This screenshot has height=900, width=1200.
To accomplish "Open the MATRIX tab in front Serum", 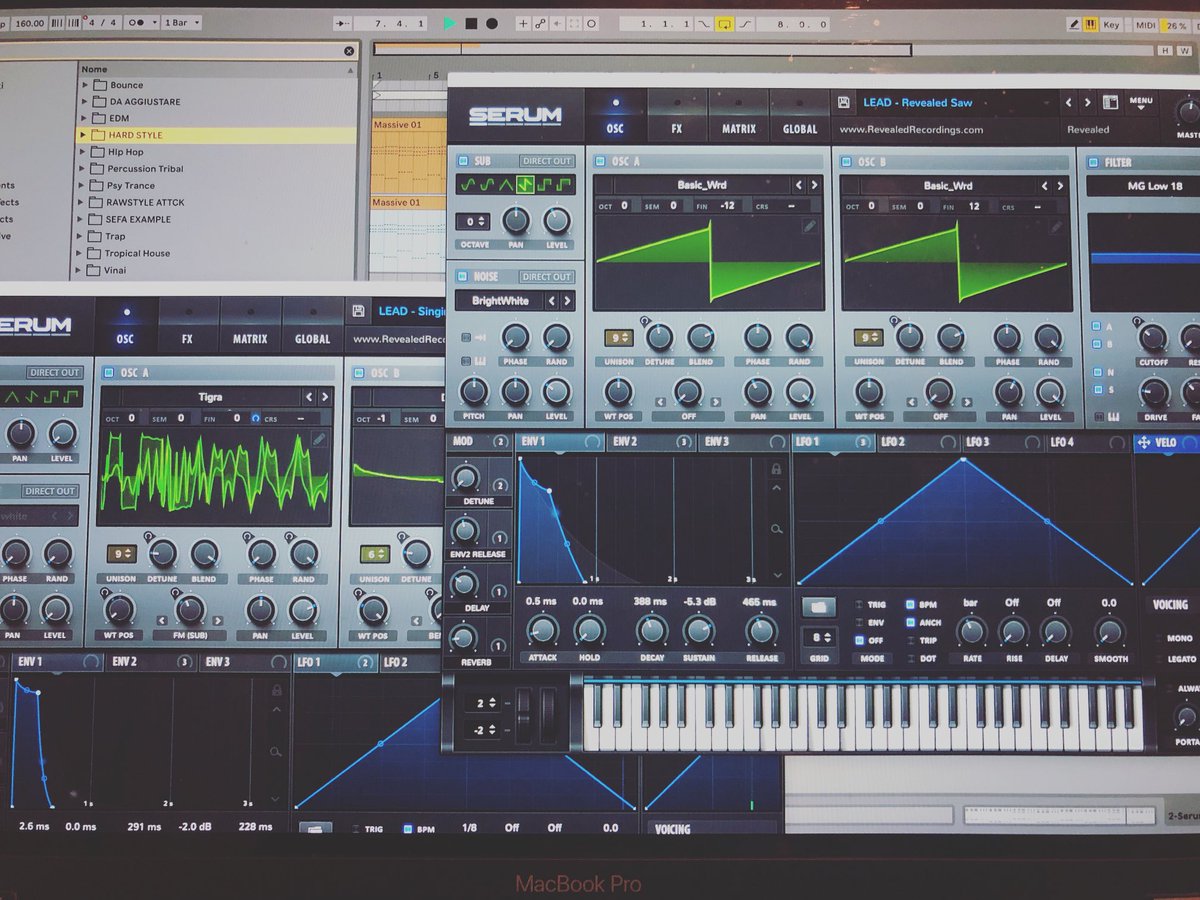I will [739, 116].
